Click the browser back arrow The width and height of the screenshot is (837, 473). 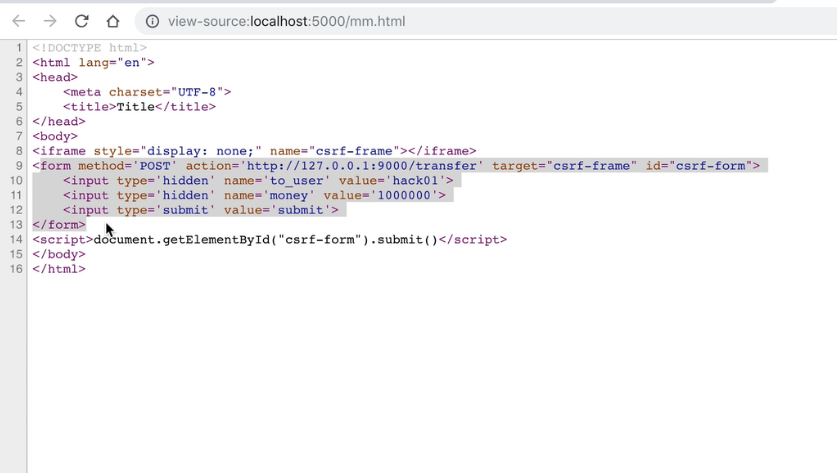tap(19, 21)
